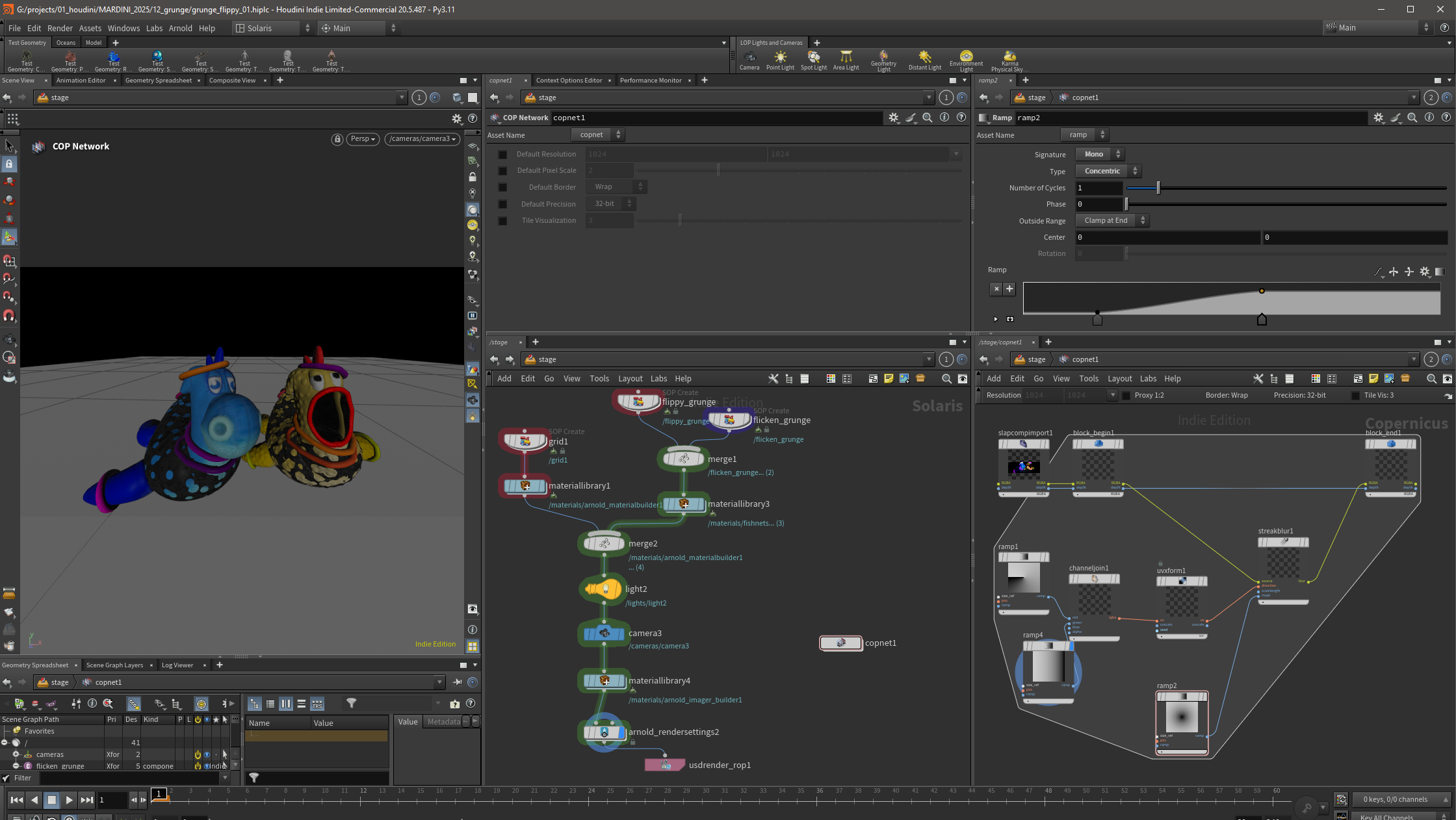Switch to the Geometry Spreadsheet tab

pos(158,81)
